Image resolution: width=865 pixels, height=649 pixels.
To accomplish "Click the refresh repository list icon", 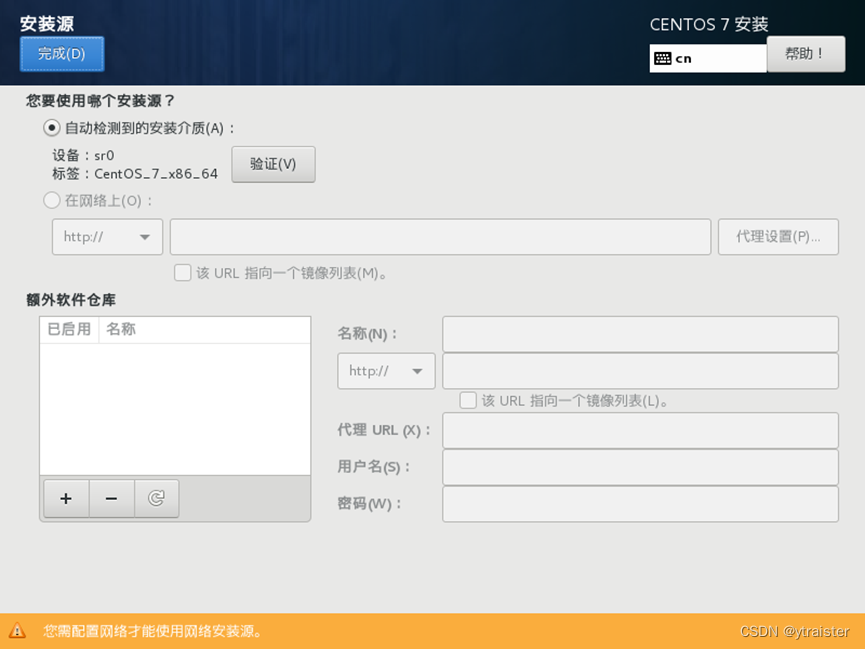I will pyautogui.click(x=157, y=498).
